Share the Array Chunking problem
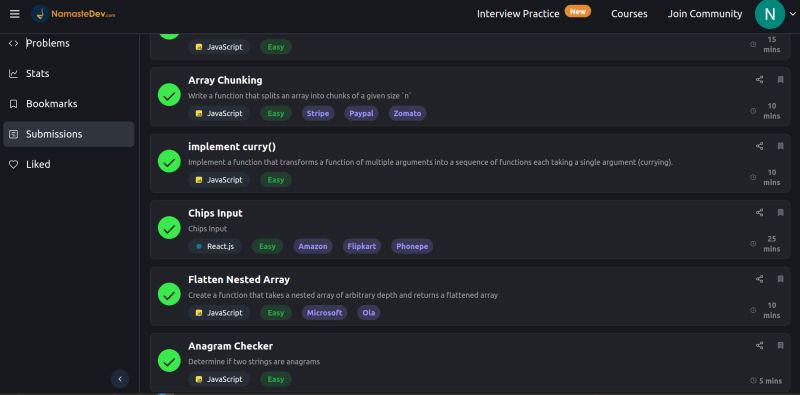The image size is (800, 395). [759, 80]
